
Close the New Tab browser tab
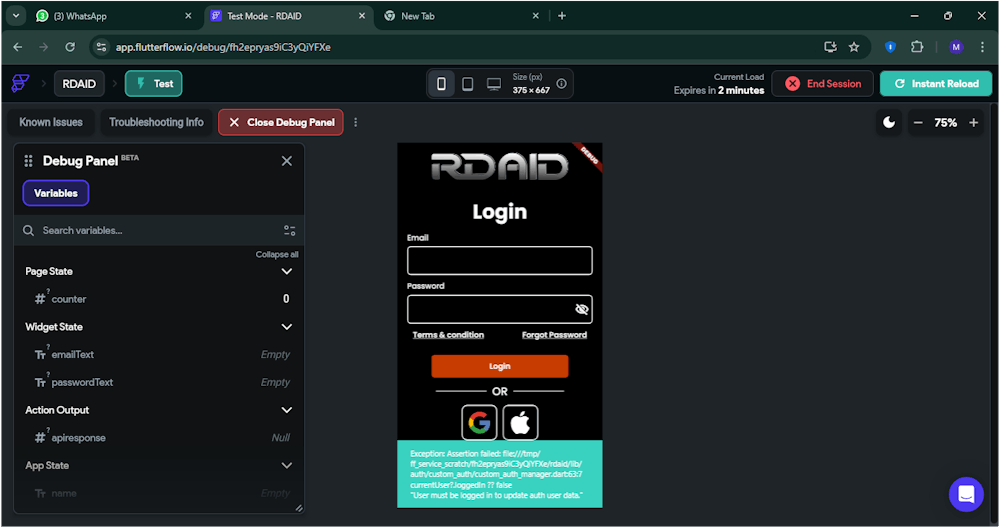pos(536,16)
